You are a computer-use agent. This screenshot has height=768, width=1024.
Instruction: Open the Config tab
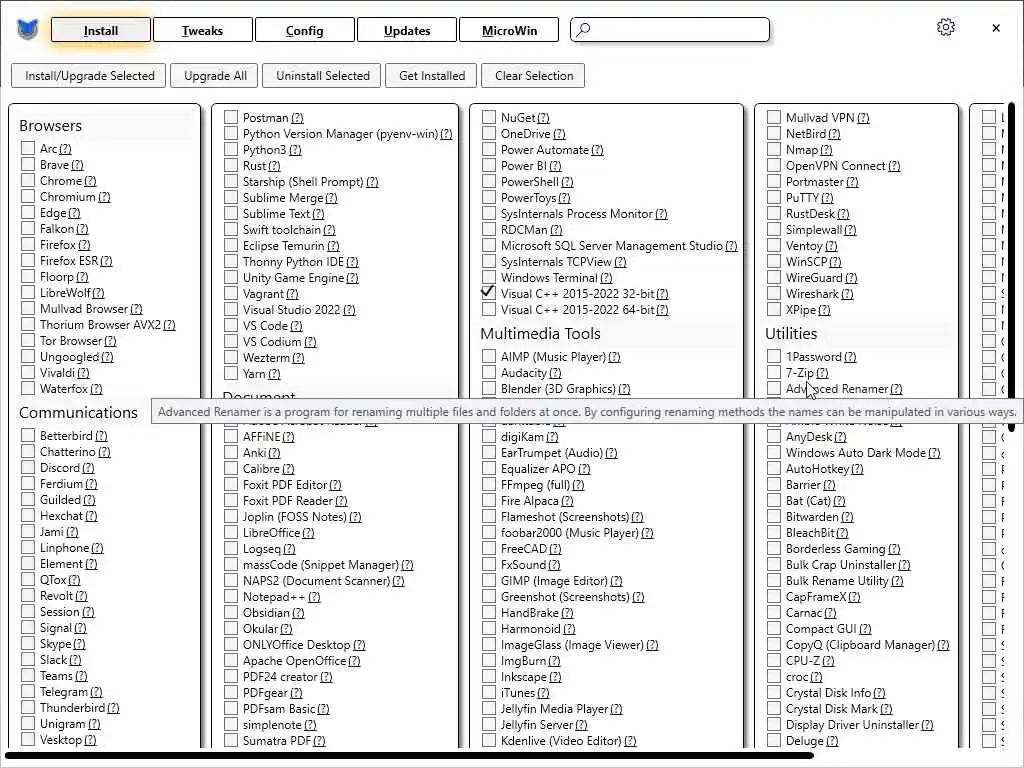(304, 30)
